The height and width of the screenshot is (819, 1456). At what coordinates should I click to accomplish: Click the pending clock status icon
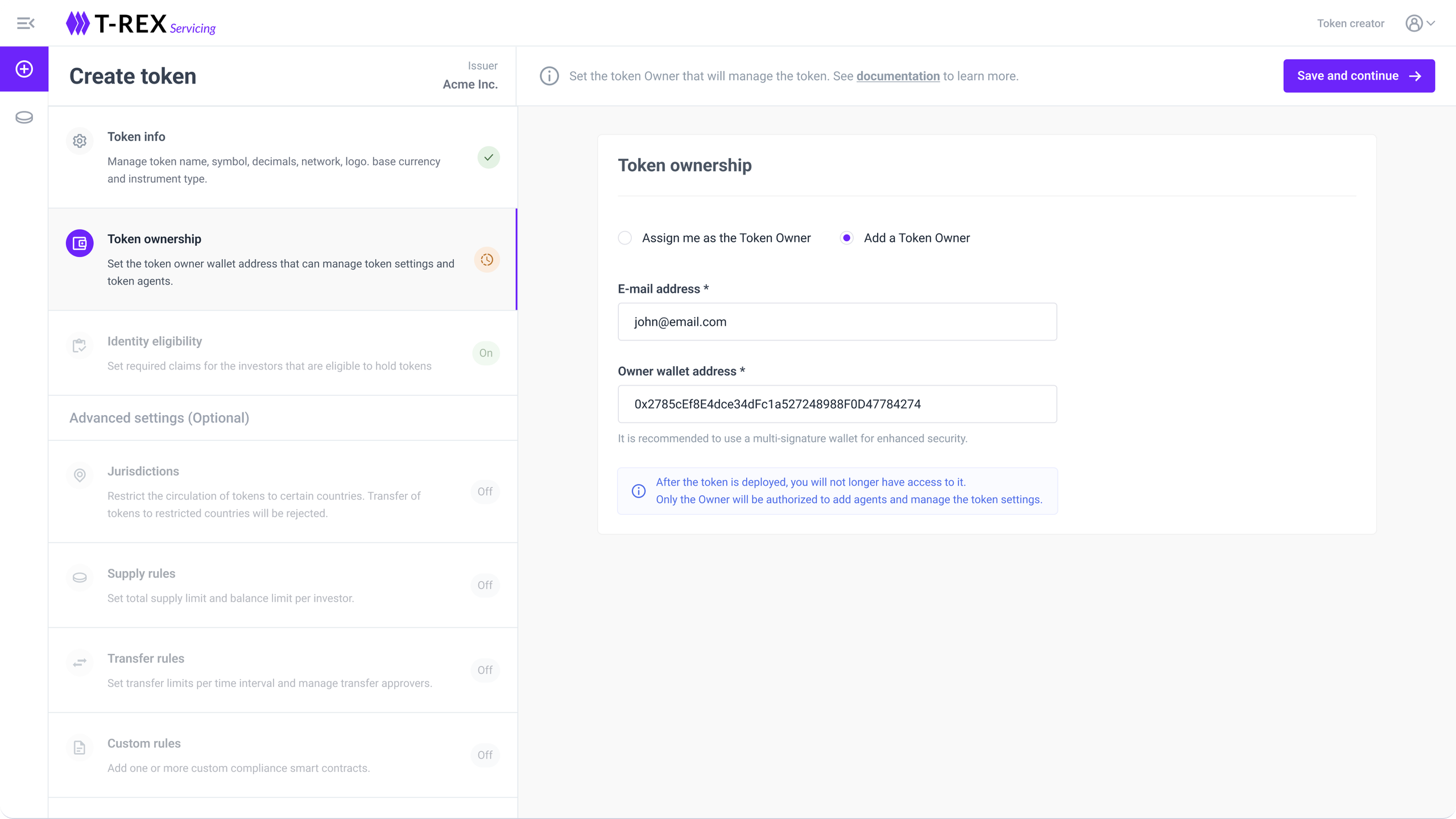pyautogui.click(x=487, y=260)
